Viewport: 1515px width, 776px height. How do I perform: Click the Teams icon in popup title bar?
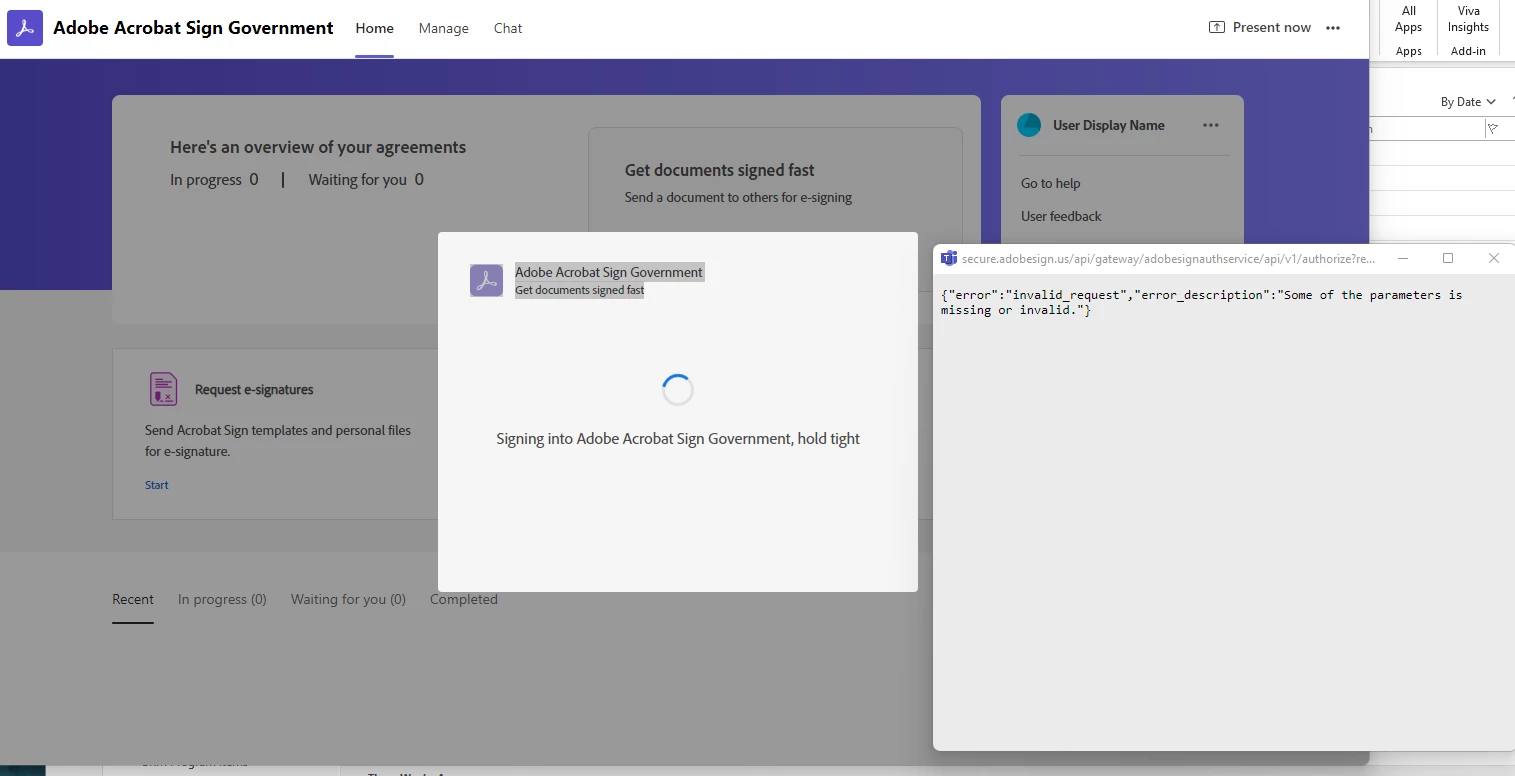tap(949, 258)
